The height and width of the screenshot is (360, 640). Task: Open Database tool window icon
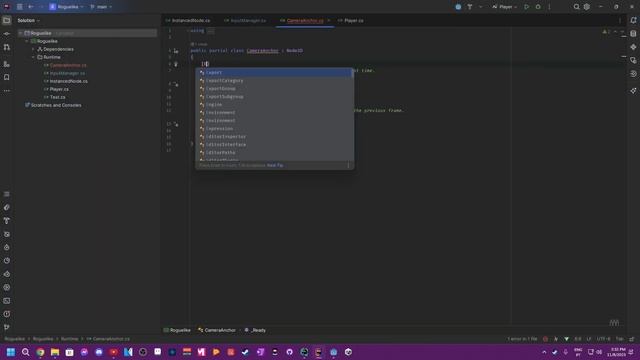pos(633,34)
